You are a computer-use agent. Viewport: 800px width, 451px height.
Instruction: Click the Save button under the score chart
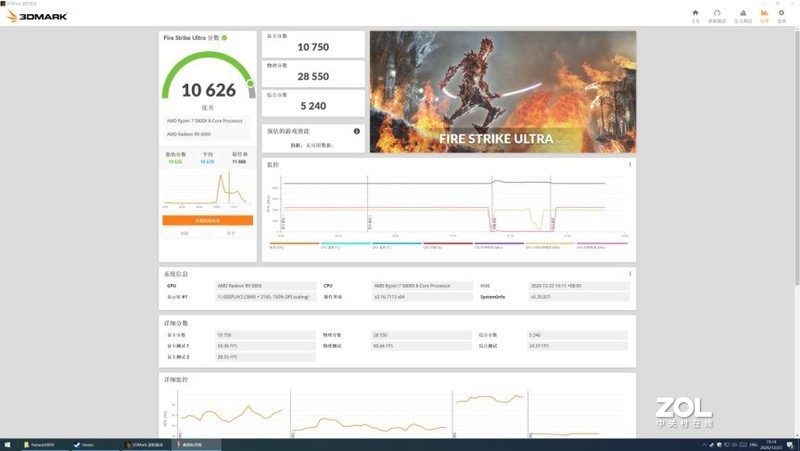point(231,233)
